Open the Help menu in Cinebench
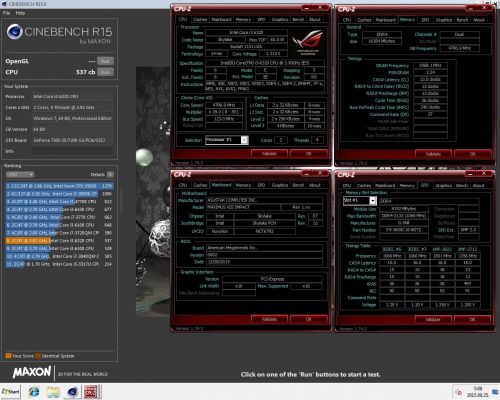 [20, 13]
